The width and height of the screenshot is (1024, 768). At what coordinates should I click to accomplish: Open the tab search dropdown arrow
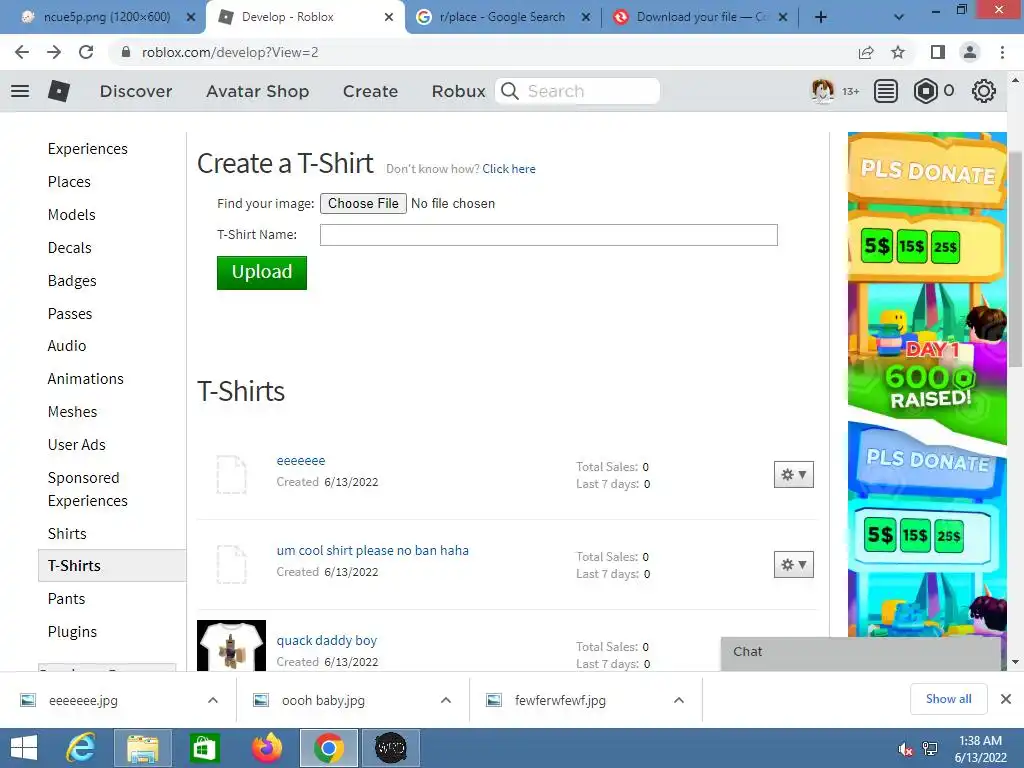899,17
